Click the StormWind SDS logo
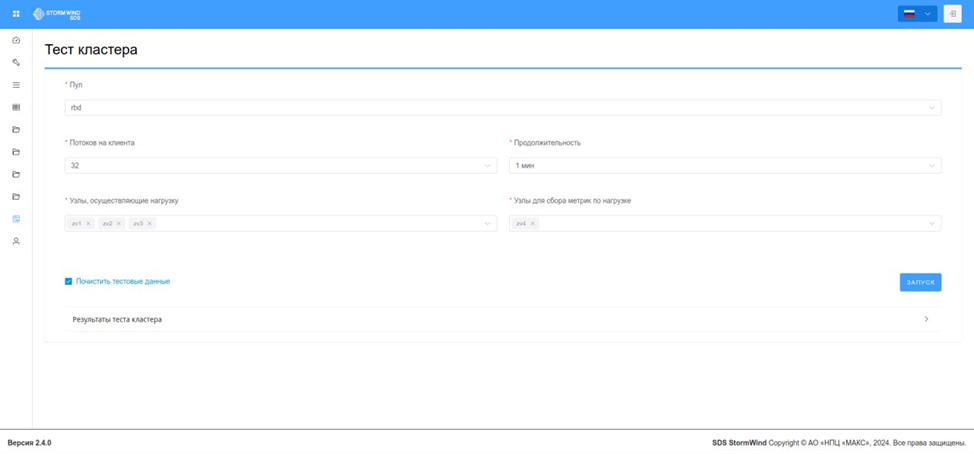Screen dimensions: 974x454 (57, 14)
